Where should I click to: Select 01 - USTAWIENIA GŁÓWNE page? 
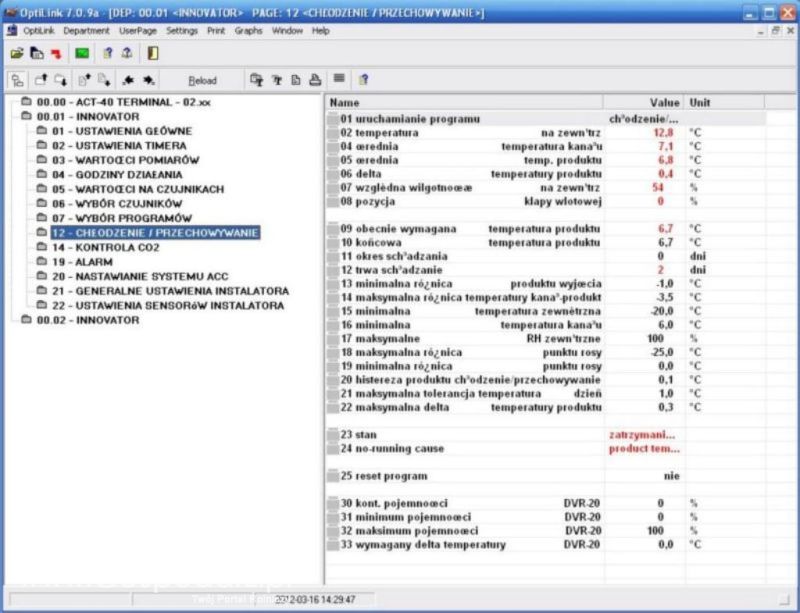click(x=122, y=131)
